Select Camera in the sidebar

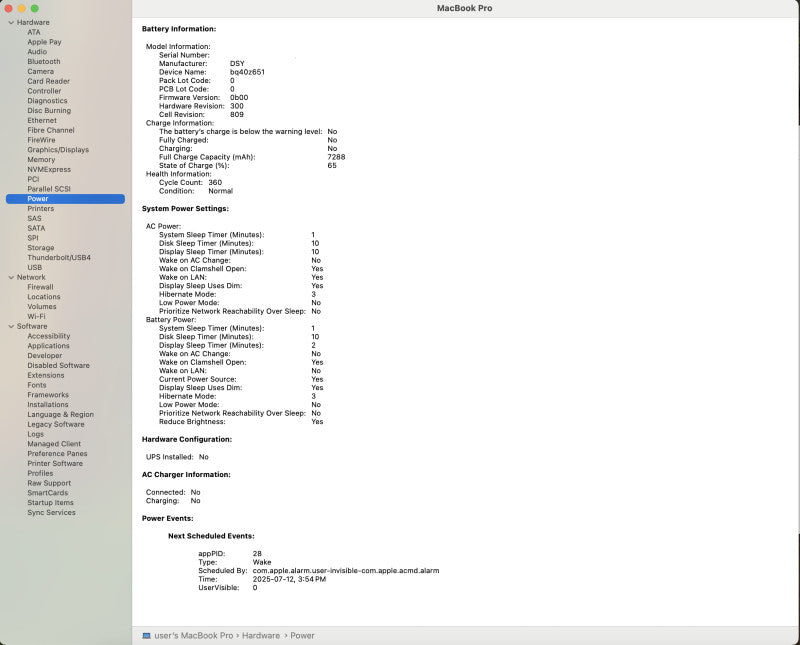(40, 71)
